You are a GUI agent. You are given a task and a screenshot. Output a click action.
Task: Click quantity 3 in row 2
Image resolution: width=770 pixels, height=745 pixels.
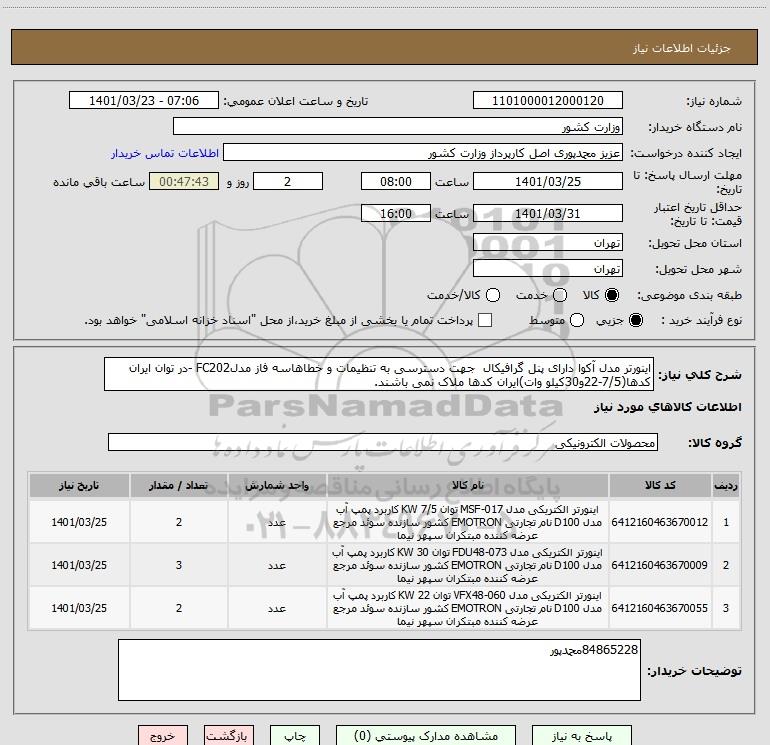tap(179, 565)
